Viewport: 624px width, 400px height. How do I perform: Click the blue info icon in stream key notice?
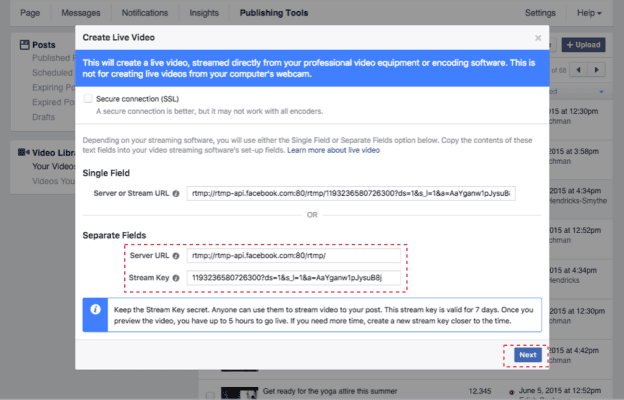coord(96,310)
